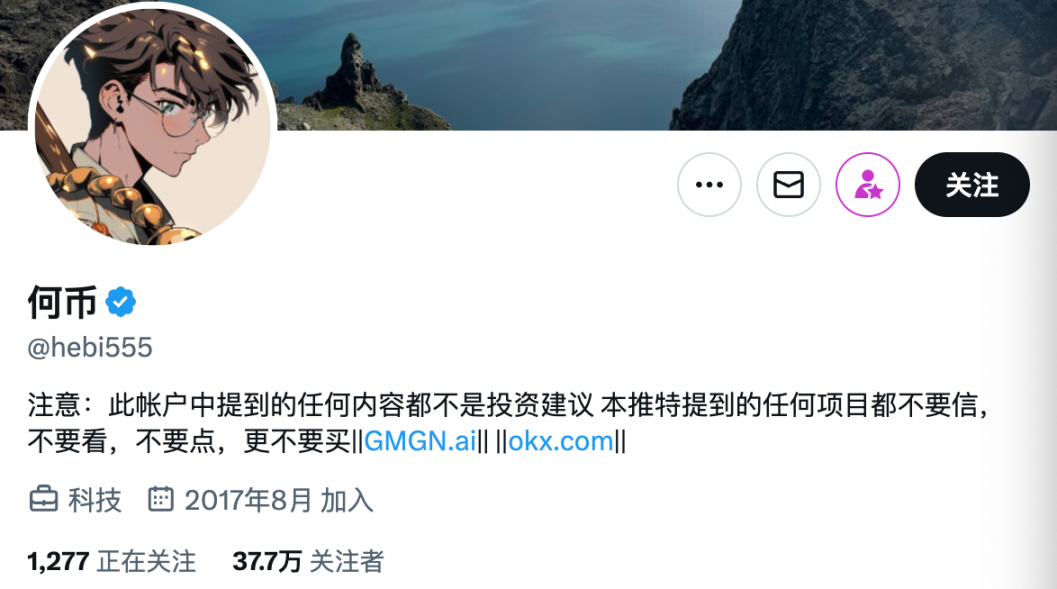The image size is (1057, 589).
Task: Follow the account with 关注 button
Action: tap(972, 185)
